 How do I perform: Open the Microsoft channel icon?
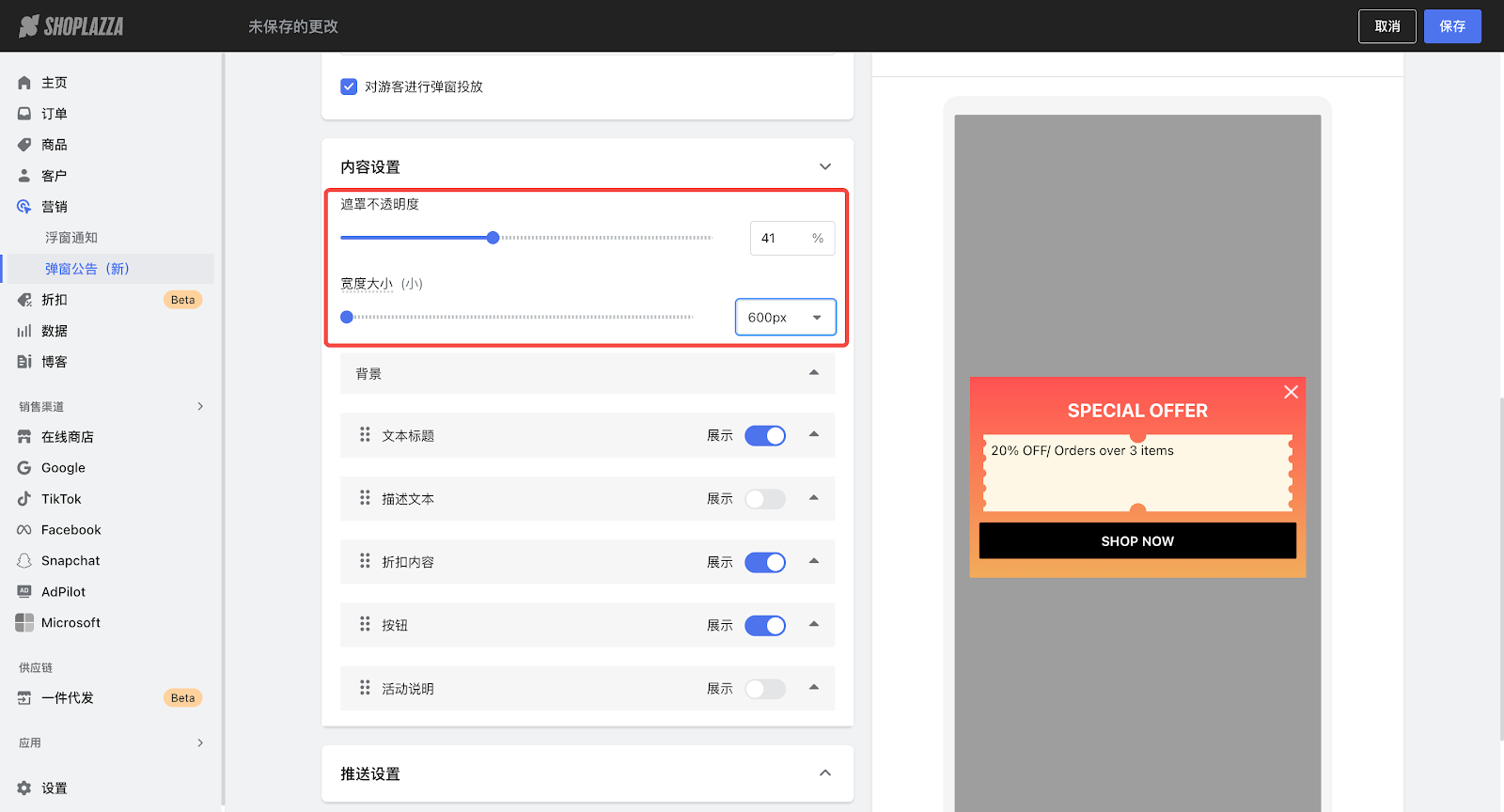[x=24, y=623]
